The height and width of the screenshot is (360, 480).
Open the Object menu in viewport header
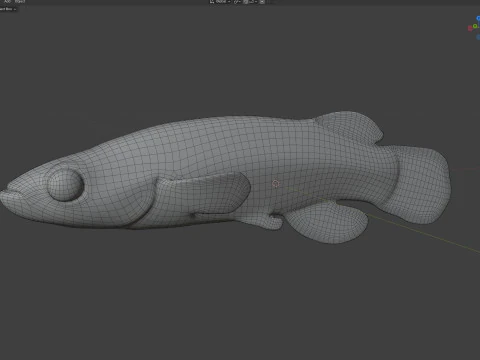(x=20, y=1)
